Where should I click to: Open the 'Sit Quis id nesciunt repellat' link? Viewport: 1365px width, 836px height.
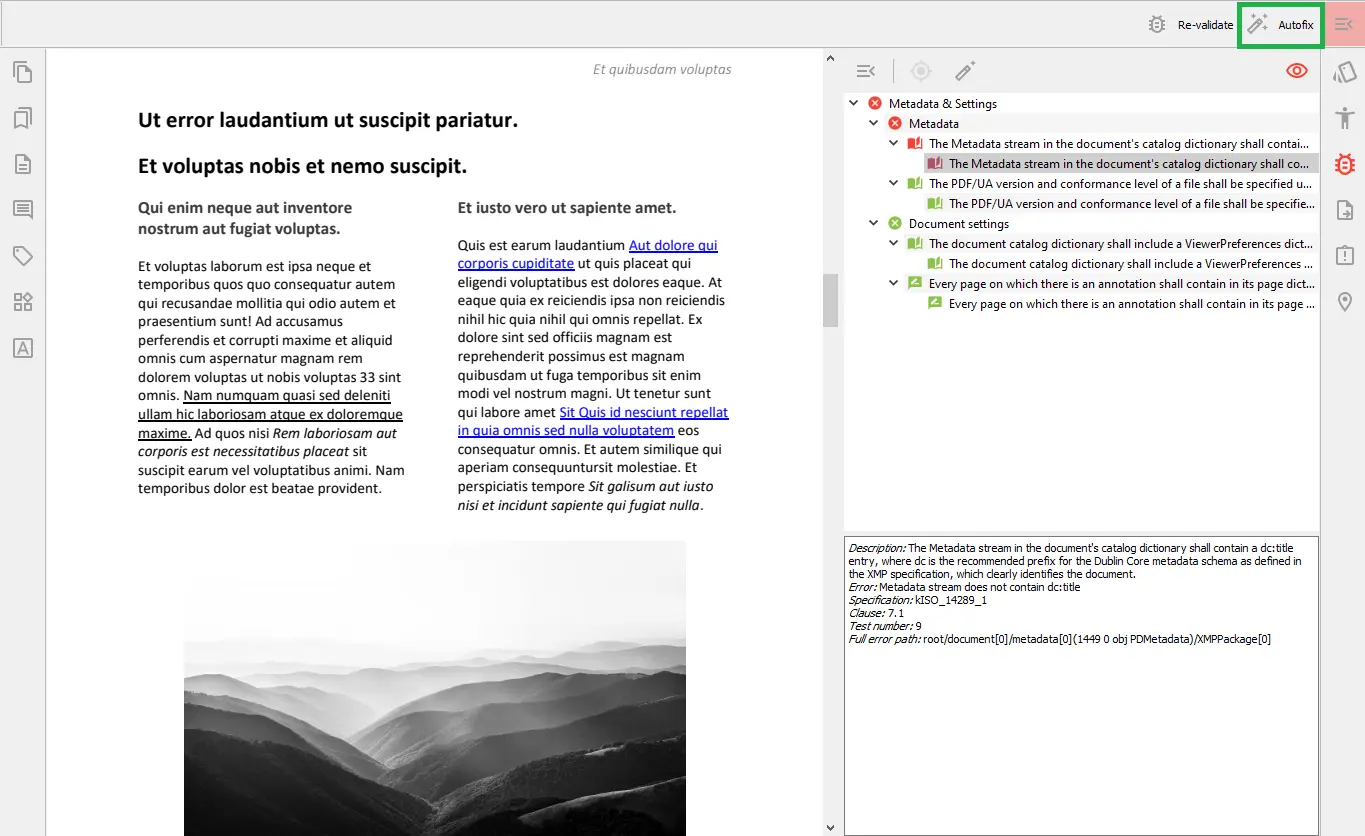point(593,421)
